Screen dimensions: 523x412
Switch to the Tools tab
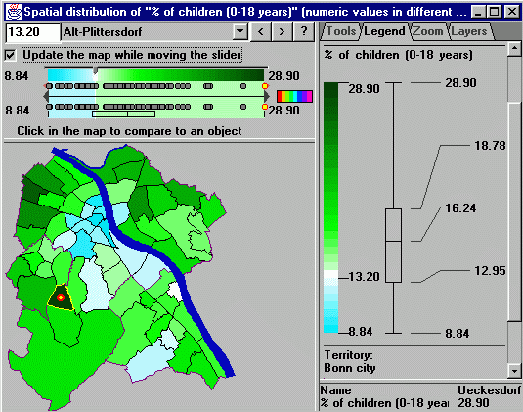point(341,31)
